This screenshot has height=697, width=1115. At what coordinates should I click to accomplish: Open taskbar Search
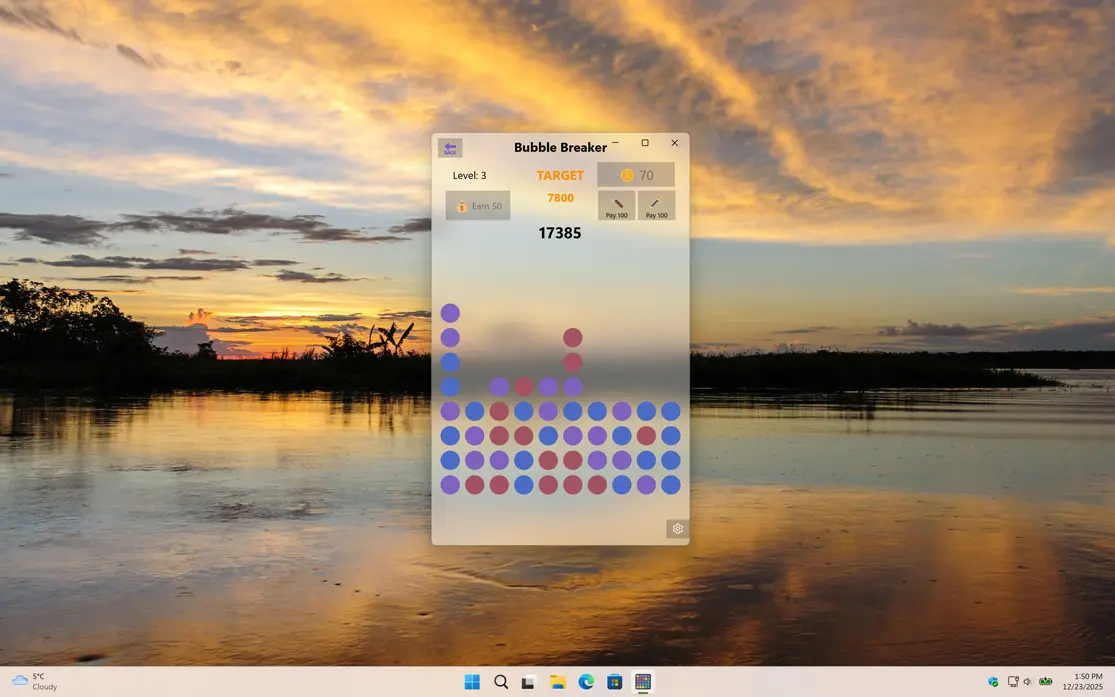click(501, 682)
